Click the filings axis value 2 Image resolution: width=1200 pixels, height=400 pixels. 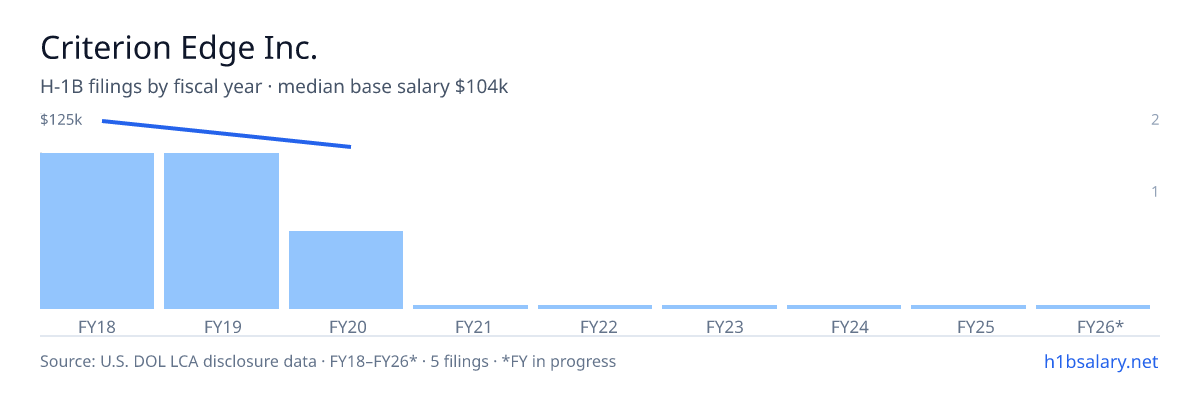(1155, 120)
